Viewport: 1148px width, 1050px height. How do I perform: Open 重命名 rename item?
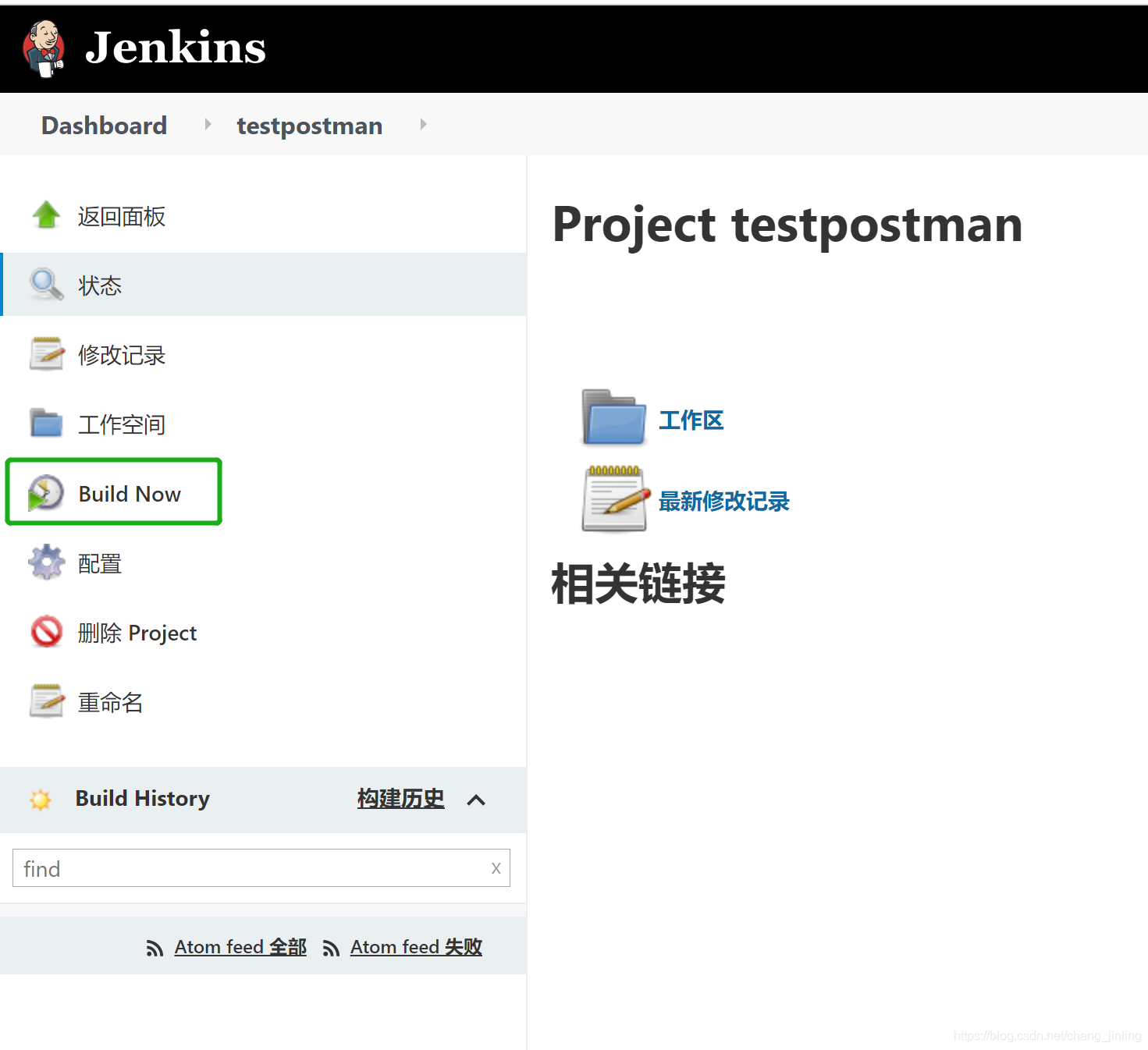[x=111, y=702]
